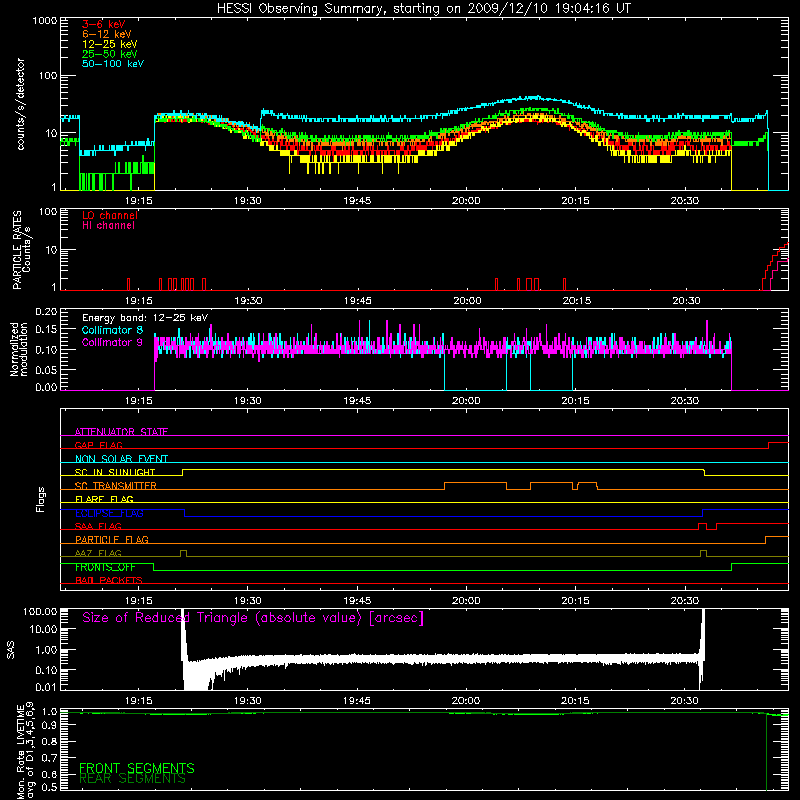Click the HI channel legend label

[x=108, y=226]
